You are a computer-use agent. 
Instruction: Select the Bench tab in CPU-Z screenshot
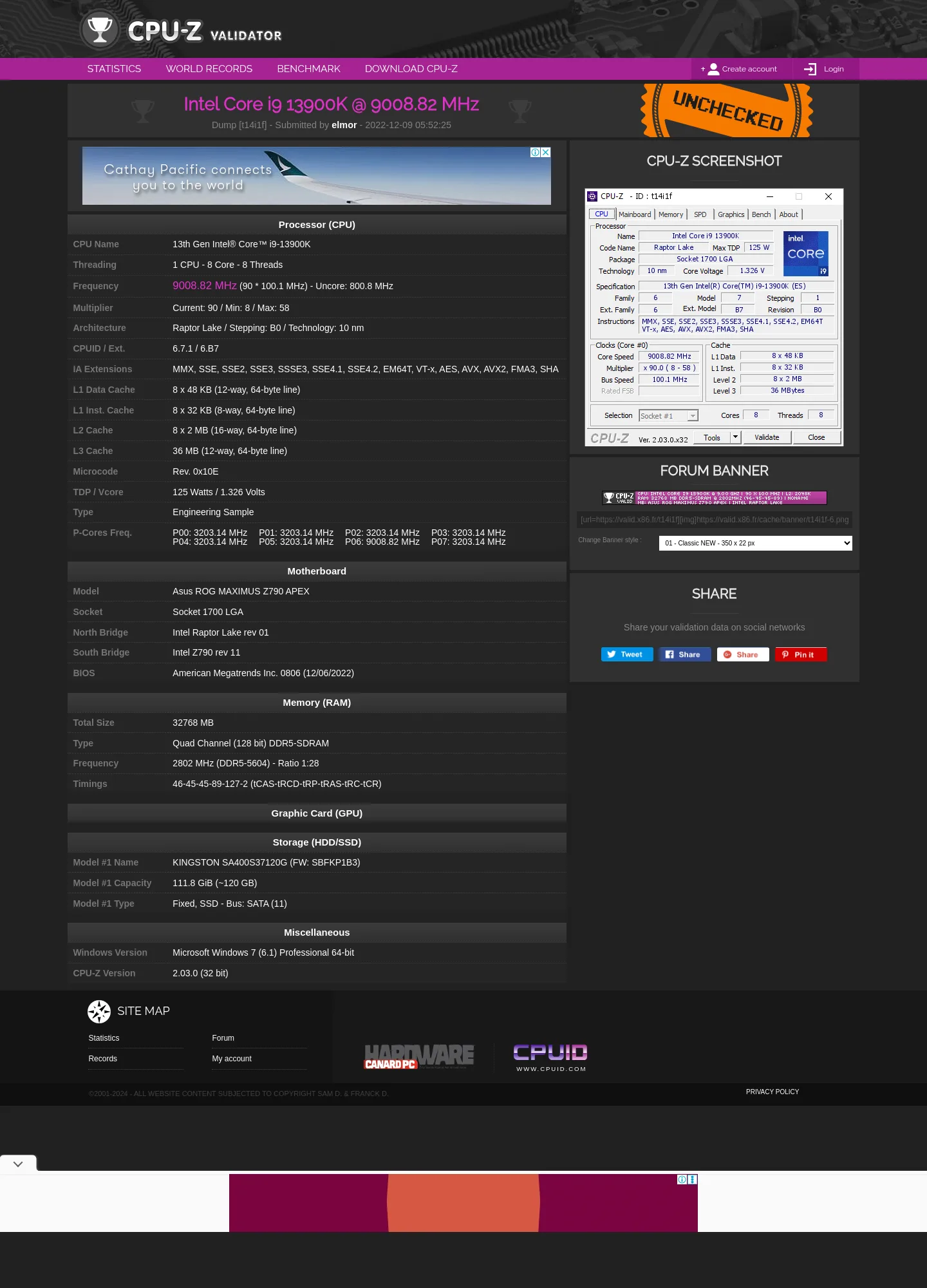pos(761,214)
